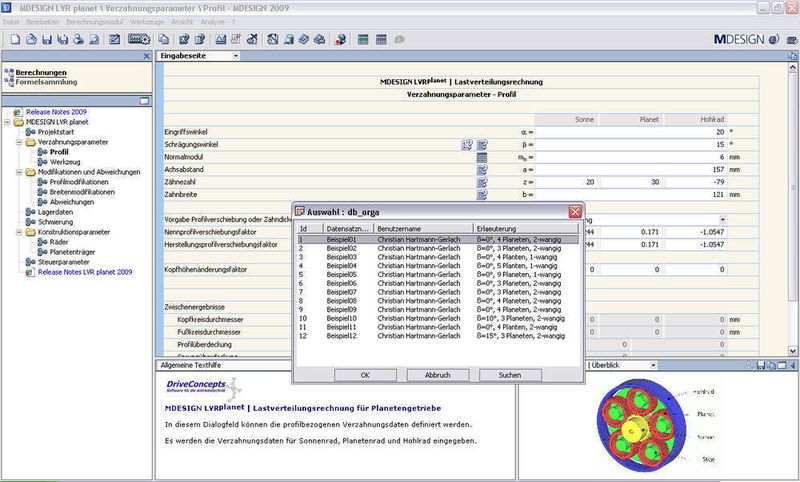Select the Formelsammlung section

(x=46, y=82)
